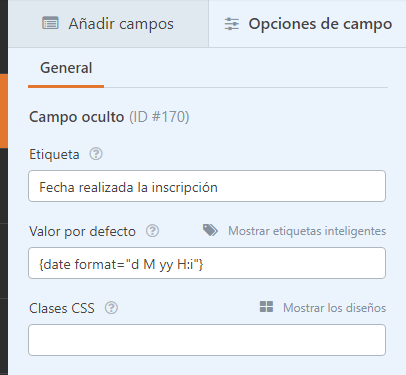Open the General sub-tab
The width and height of the screenshot is (406, 375).
pos(66,68)
